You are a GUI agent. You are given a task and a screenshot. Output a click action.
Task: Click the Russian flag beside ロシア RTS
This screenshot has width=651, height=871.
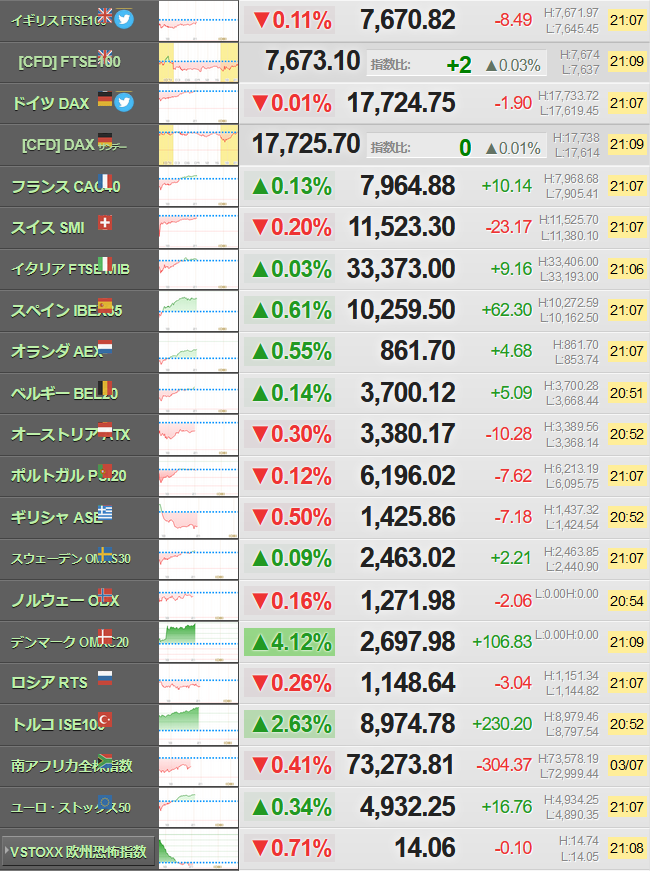click(x=105, y=678)
